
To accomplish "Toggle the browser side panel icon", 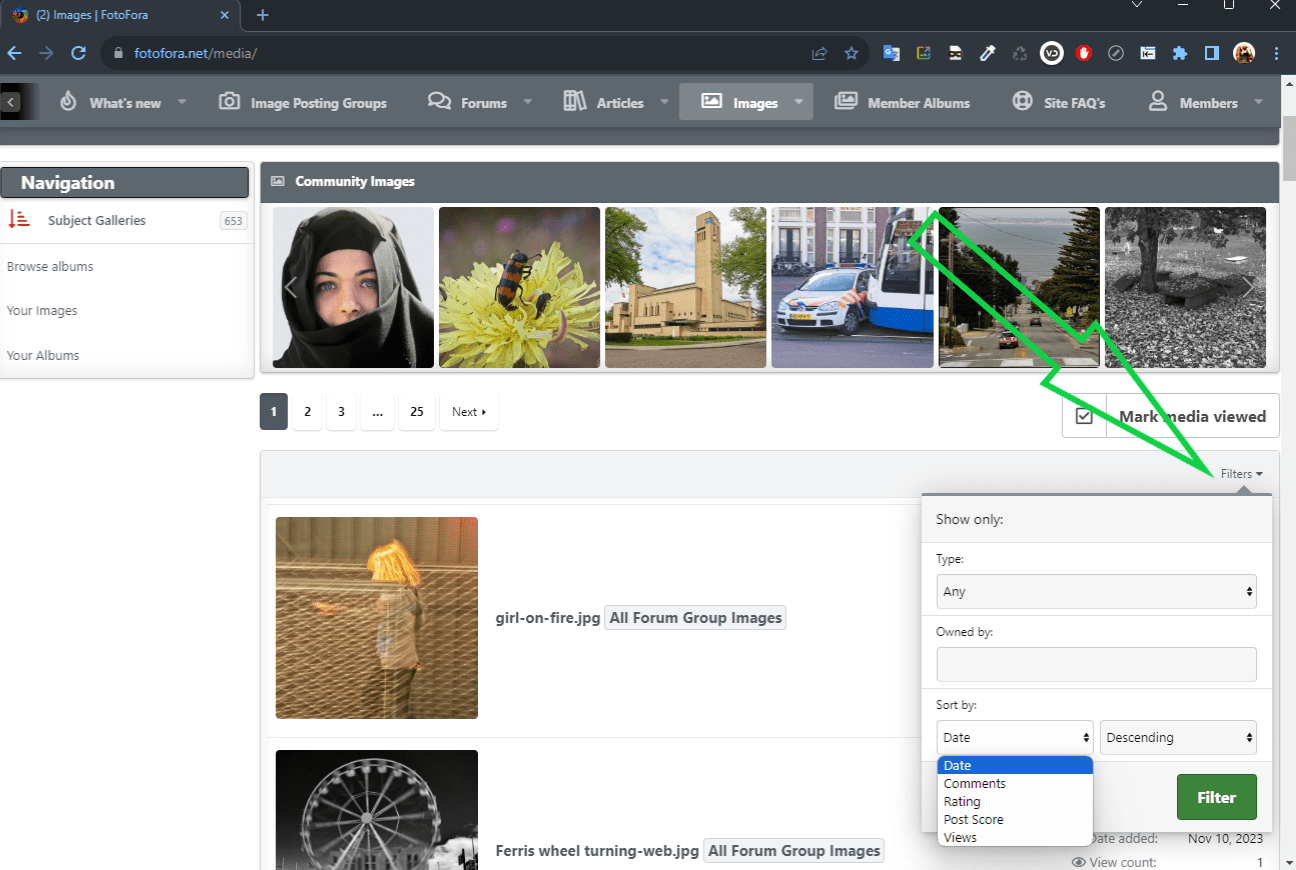I will [x=1212, y=53].
